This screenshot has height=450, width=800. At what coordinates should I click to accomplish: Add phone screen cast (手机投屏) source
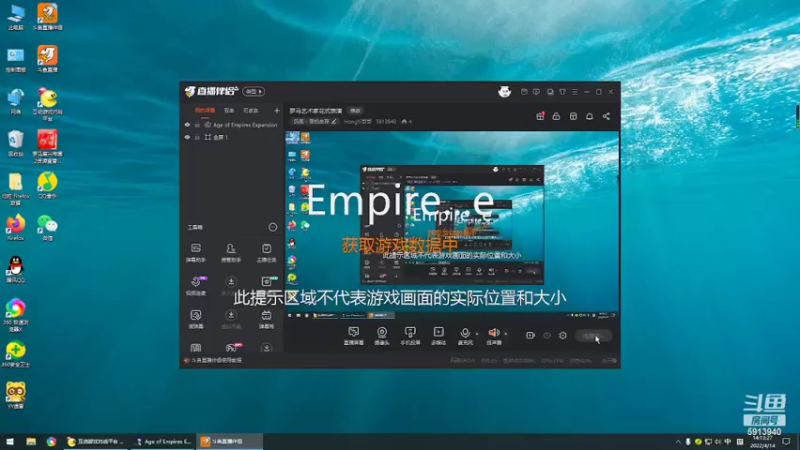410,336
